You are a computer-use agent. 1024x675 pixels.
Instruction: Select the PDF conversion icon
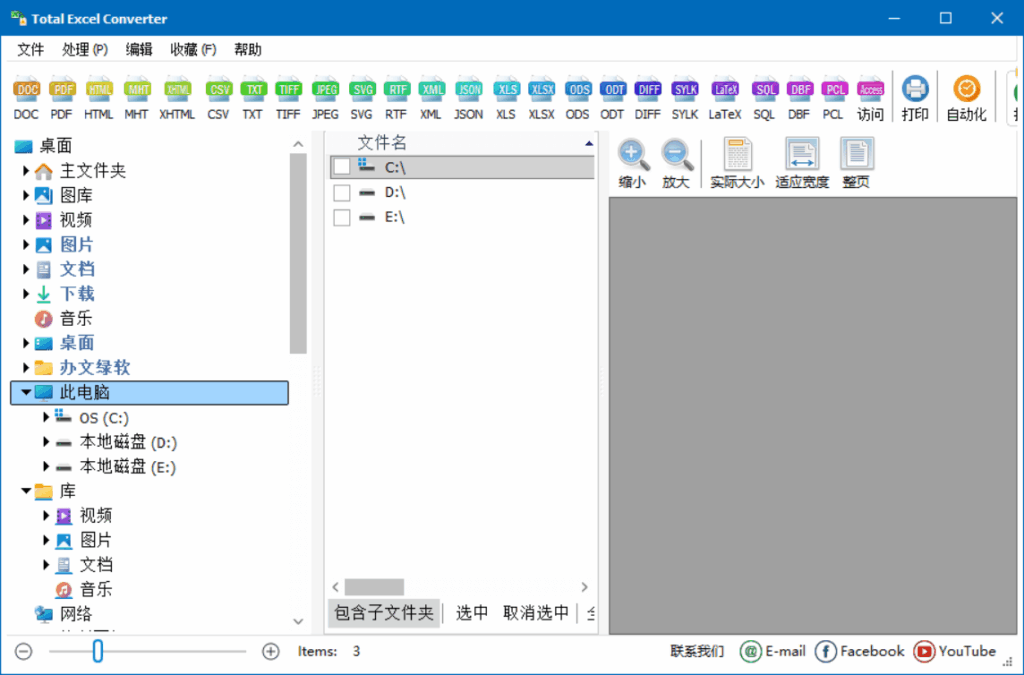(61, 88)
